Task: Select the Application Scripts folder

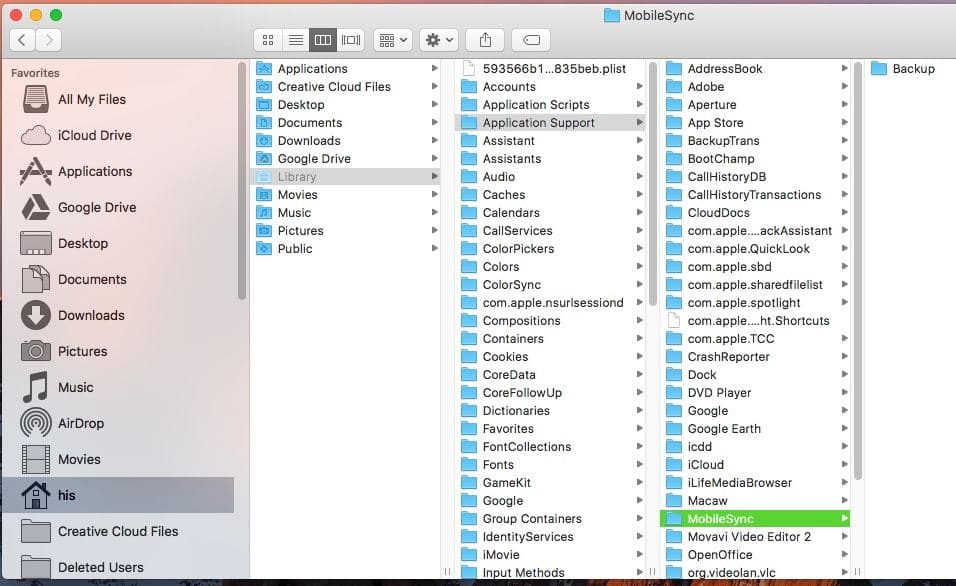Action: (550, 105)
